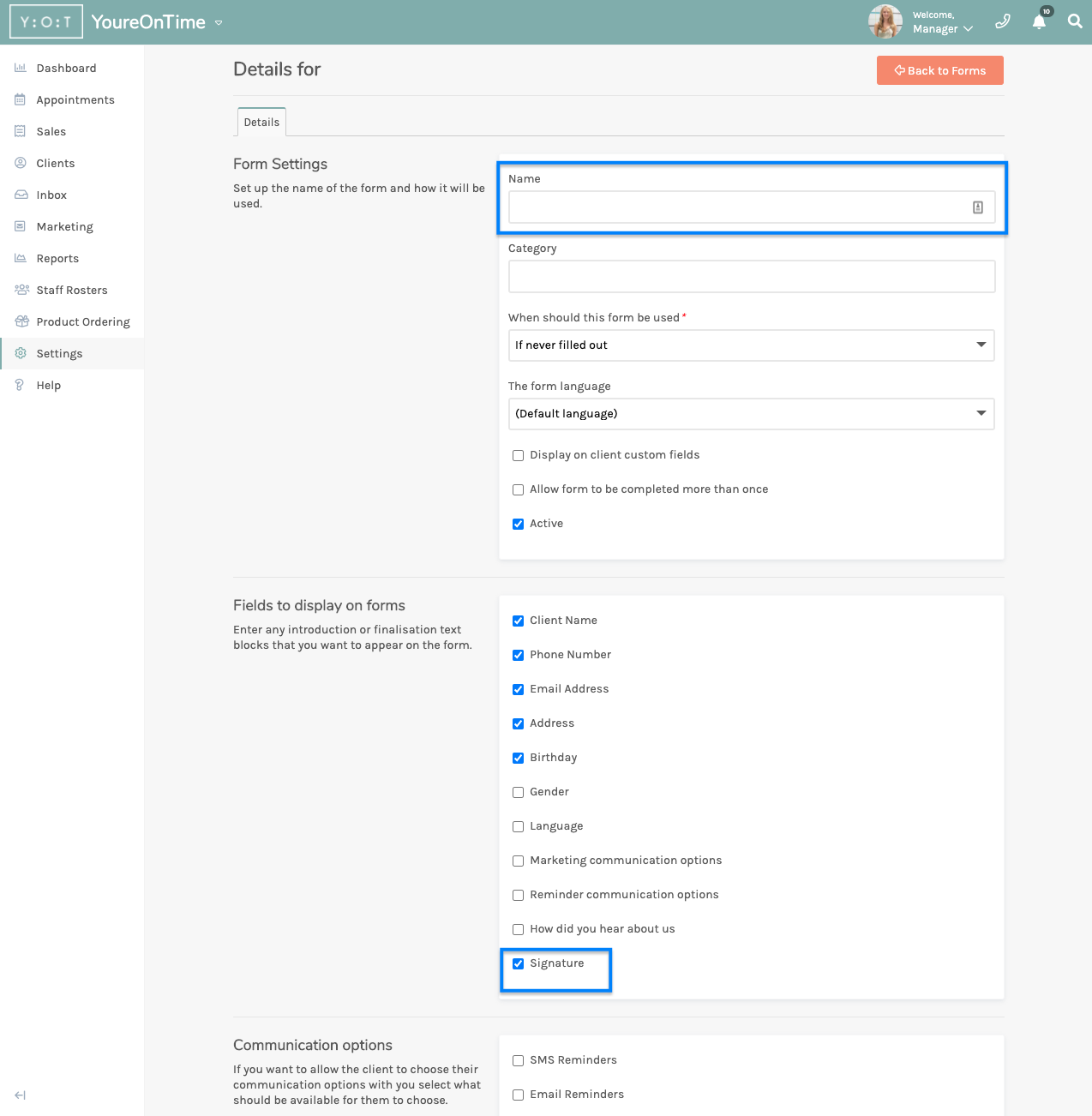Switch to the Details tab
Viewport: 1092px width, 1116px height.
pos(261,122)
